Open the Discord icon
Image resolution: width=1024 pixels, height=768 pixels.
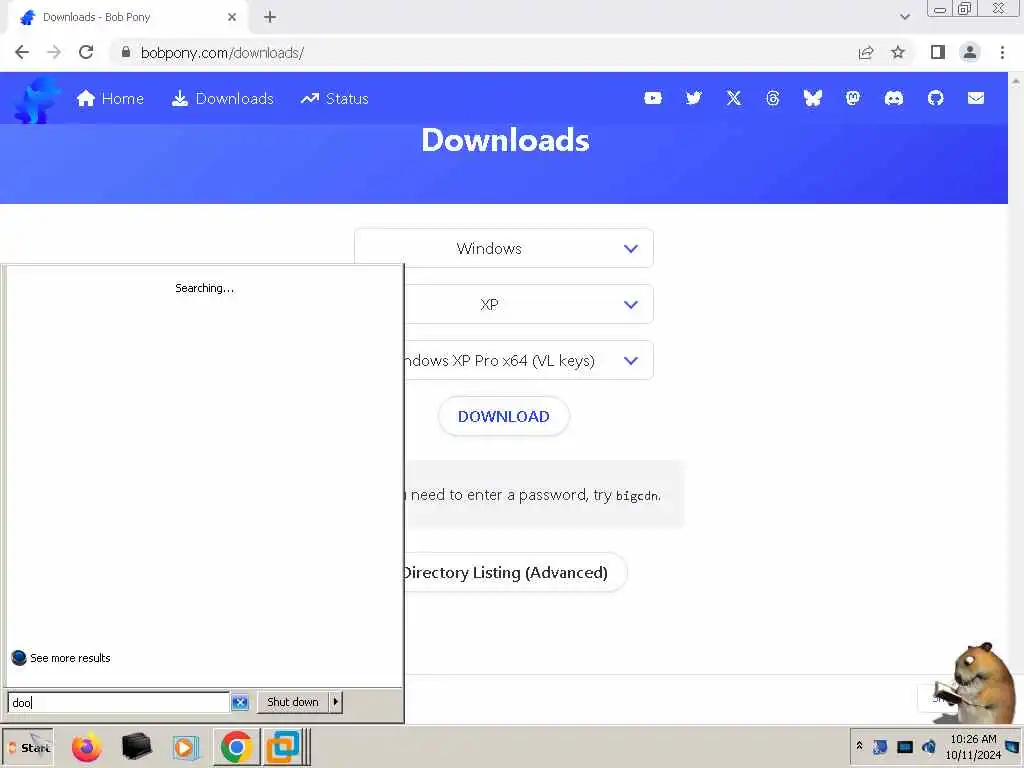pyautogui.click(x=893, y=98)
